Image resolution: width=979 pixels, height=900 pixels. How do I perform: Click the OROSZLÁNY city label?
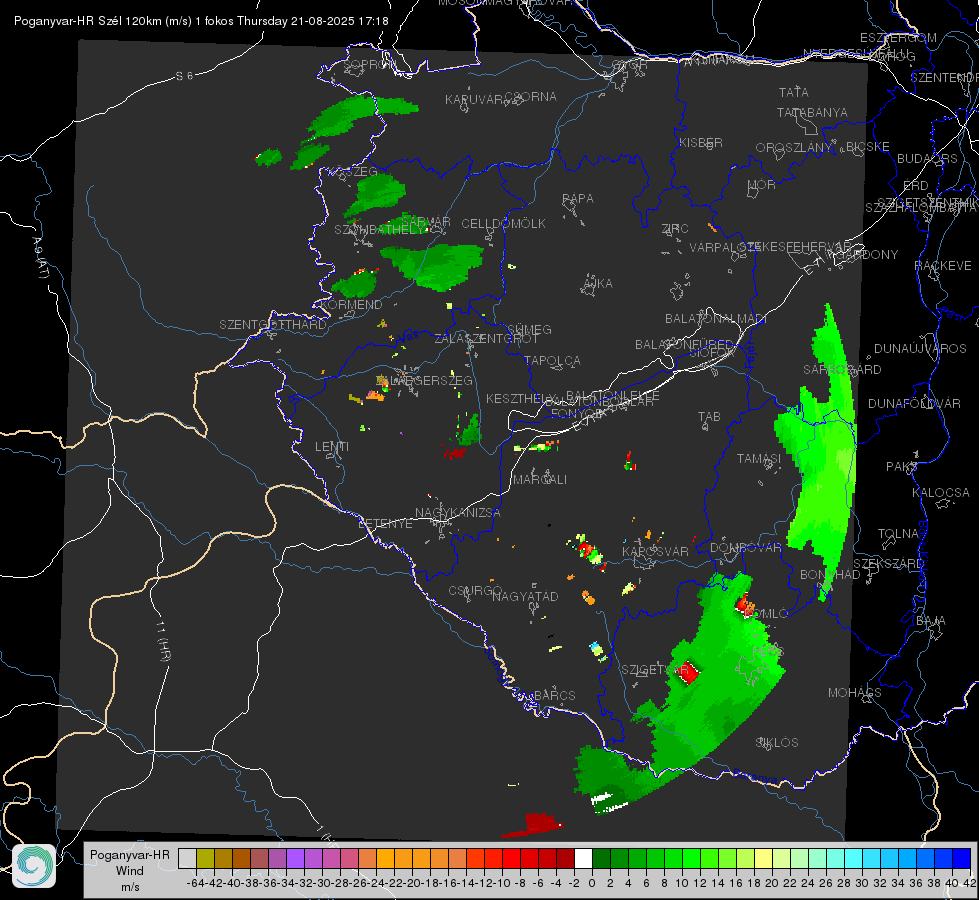click(x=794, y=148)
